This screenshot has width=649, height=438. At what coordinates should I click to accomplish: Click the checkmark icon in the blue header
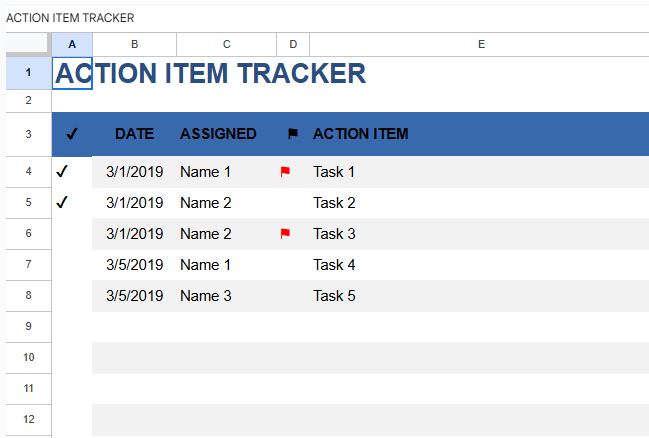click(72, 134)
